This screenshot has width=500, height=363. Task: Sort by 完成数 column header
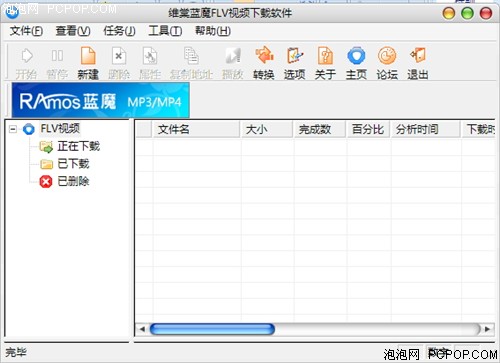[320, 129]
